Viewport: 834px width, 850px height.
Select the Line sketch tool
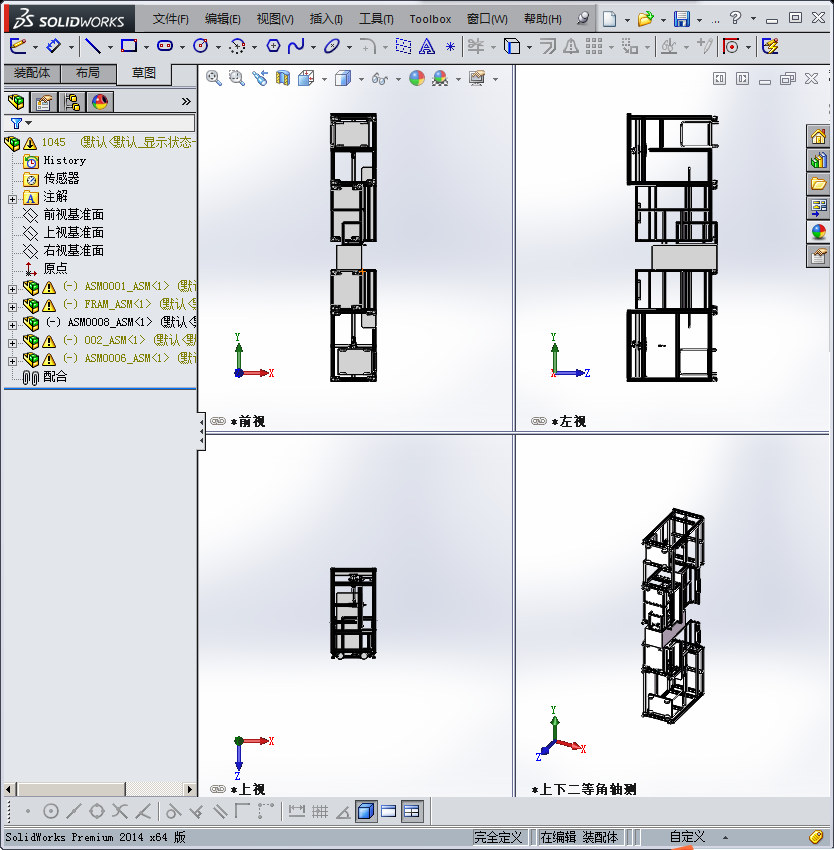(93, 47)
